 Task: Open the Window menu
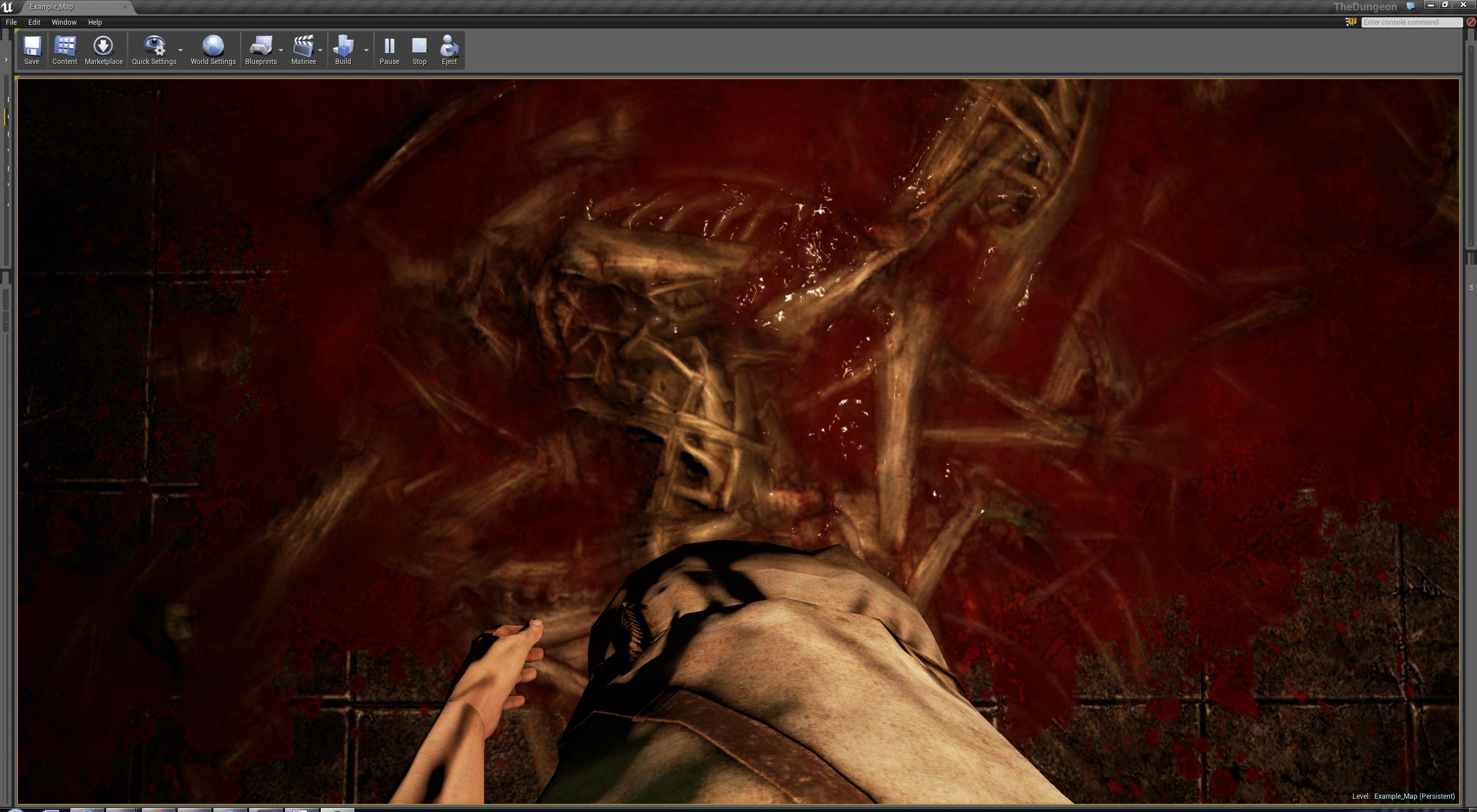click(63, 22)
